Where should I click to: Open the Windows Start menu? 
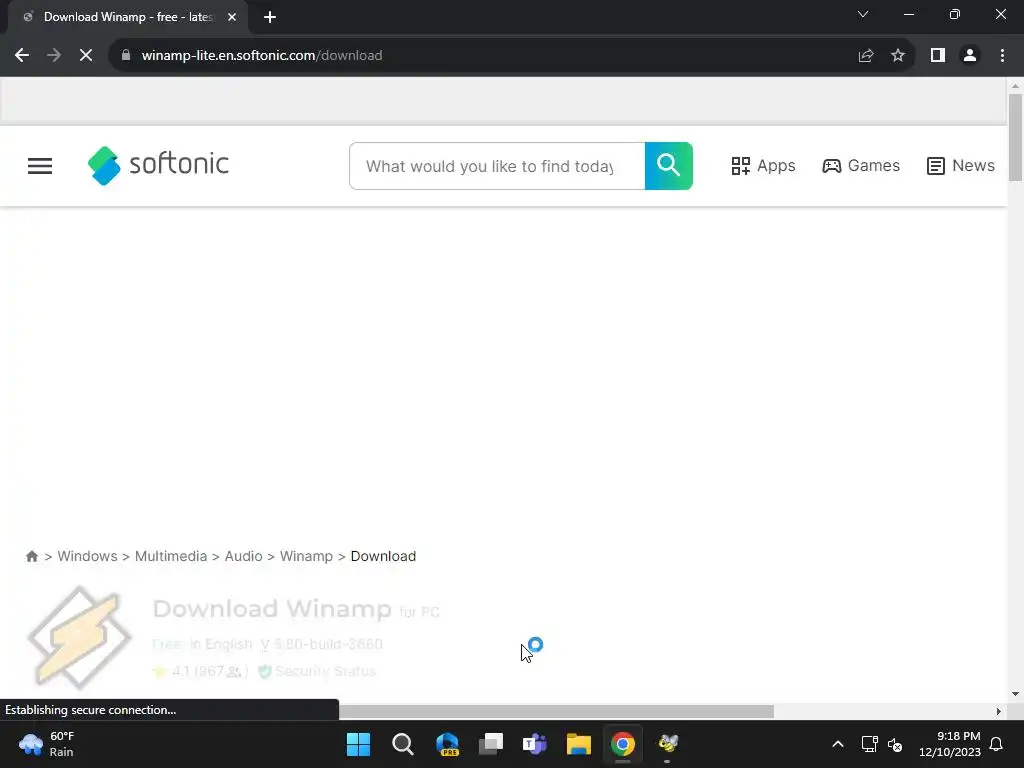[x=358, y=744]
